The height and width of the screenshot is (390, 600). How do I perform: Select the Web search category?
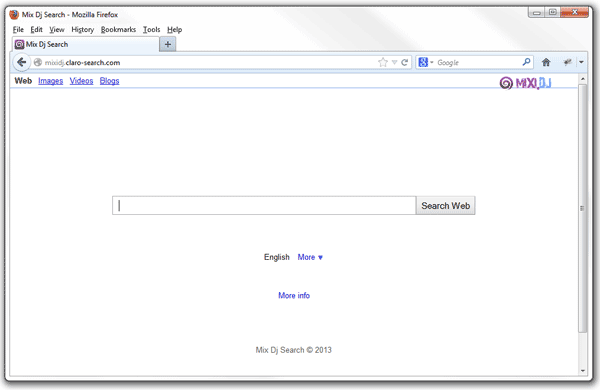(23, 81)
